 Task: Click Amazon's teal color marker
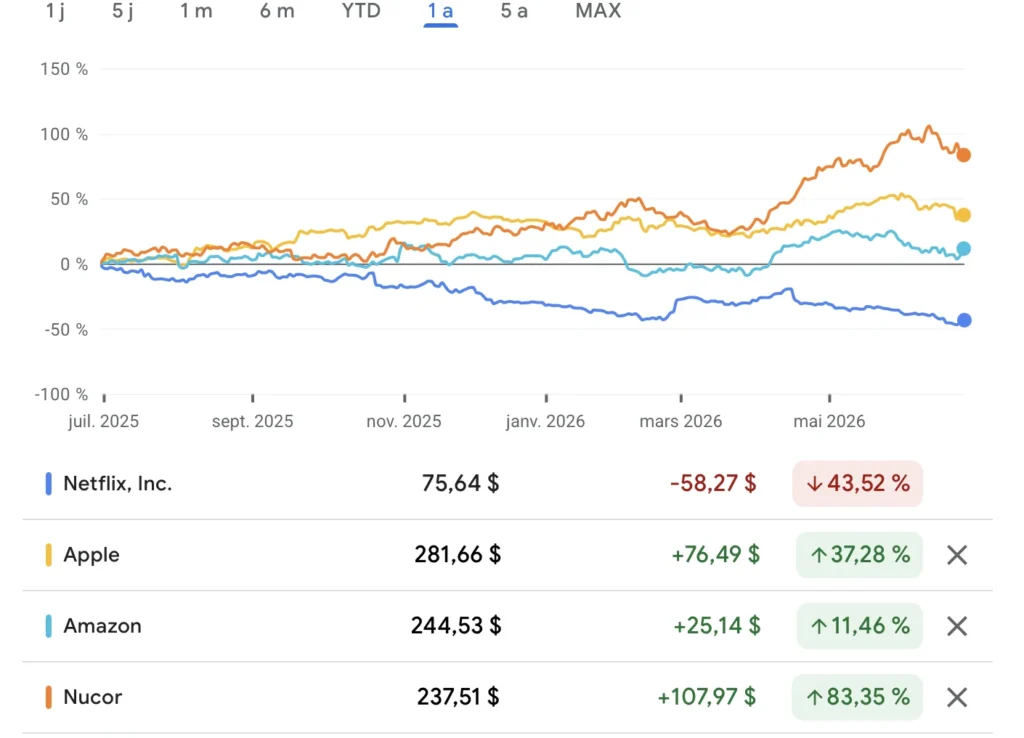point(48,626)
